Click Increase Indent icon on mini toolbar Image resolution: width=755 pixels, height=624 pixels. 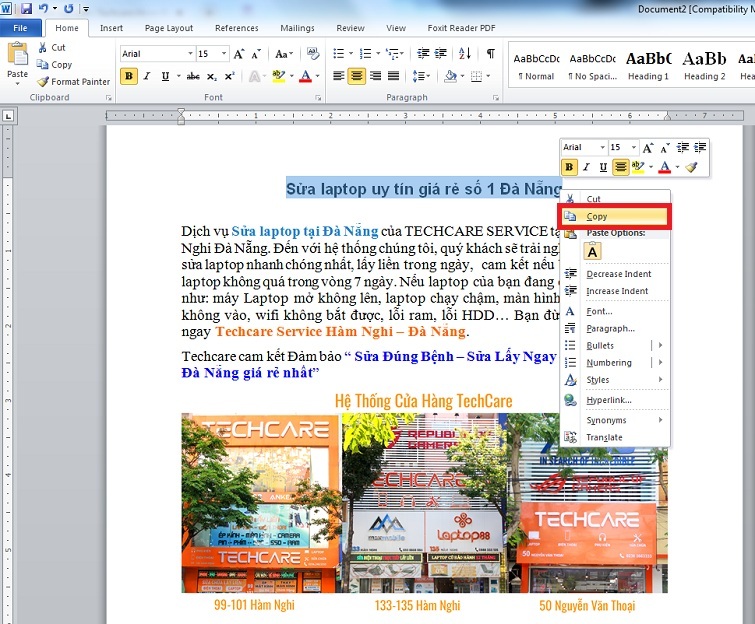[700, 147]
